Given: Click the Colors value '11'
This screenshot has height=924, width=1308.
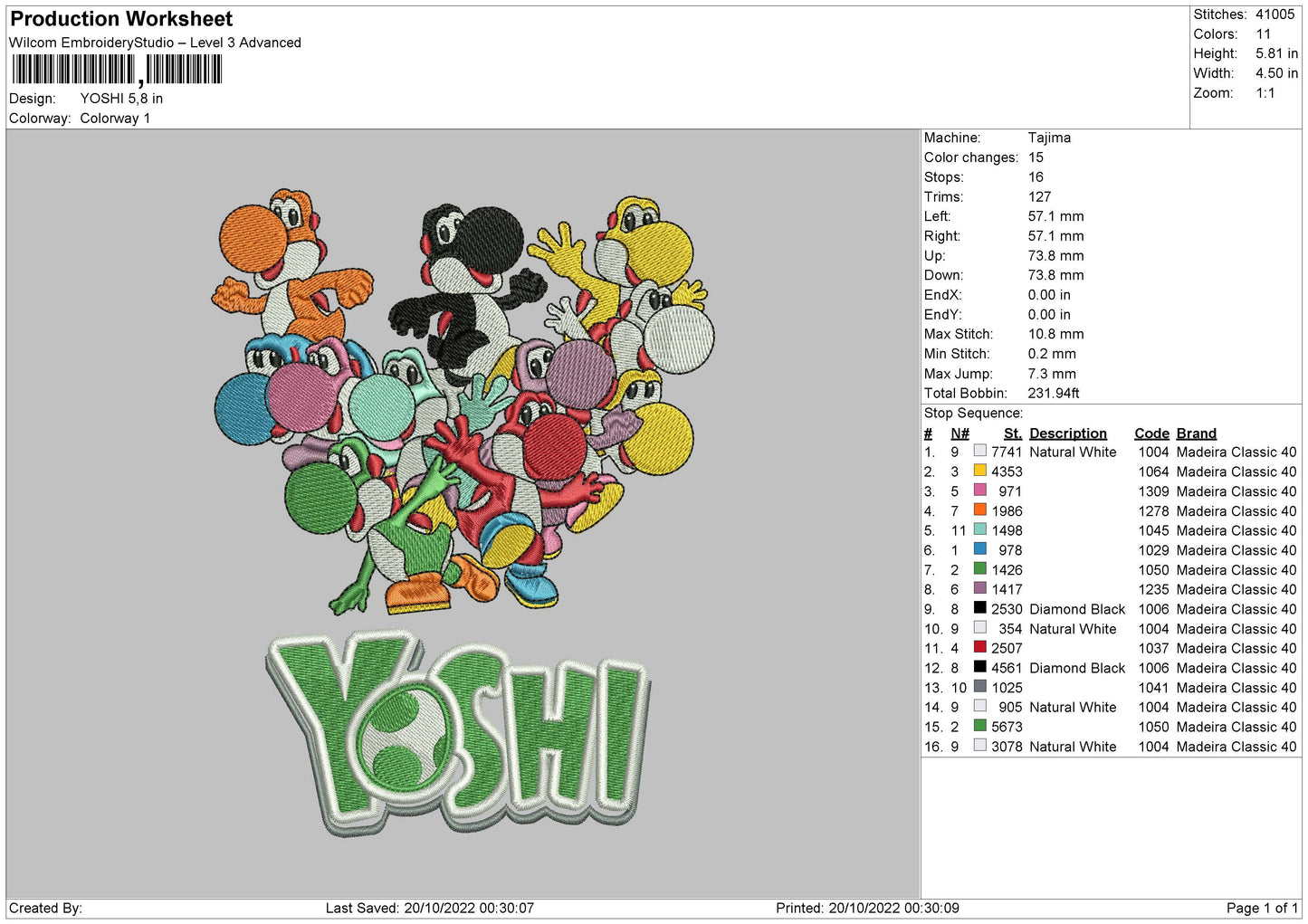Looking at the screenshot, I should tap(1264, 34).
